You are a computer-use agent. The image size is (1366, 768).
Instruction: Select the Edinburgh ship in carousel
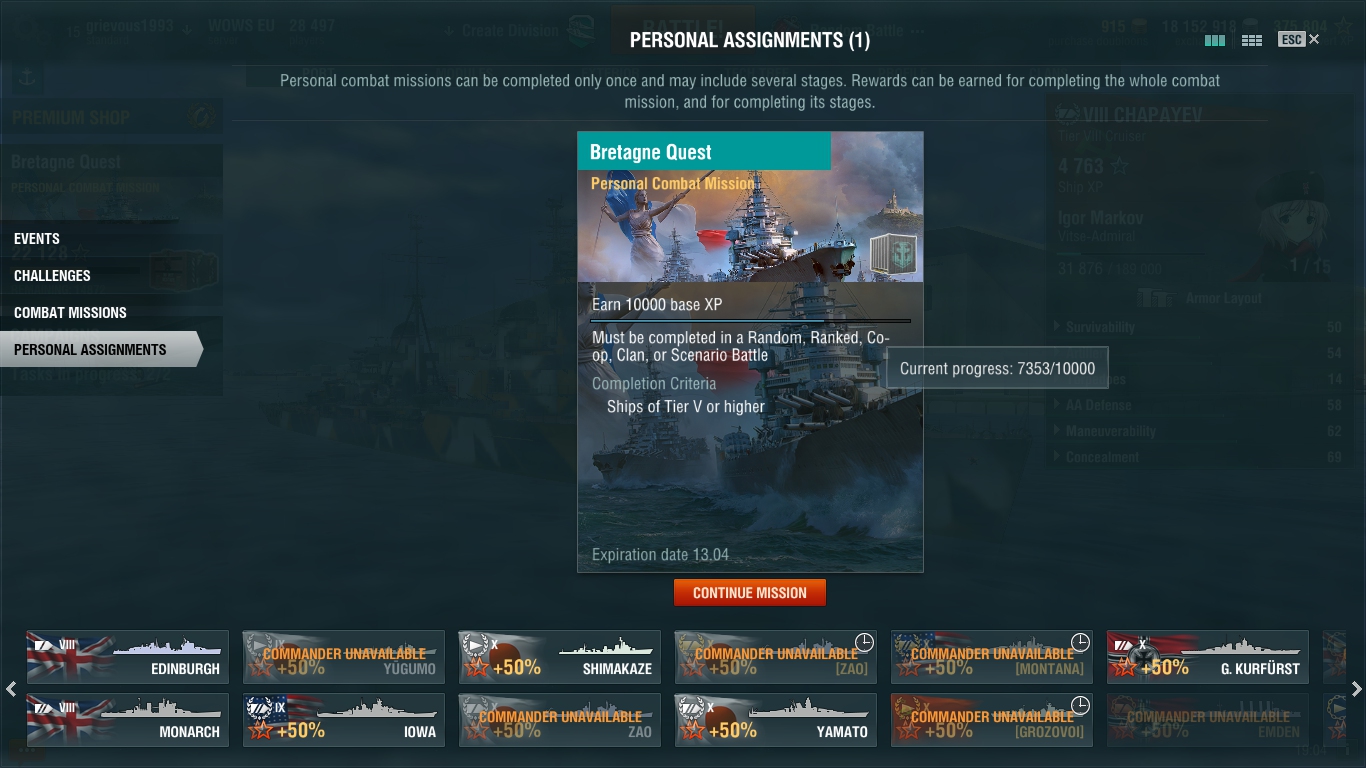pos(127,657)
